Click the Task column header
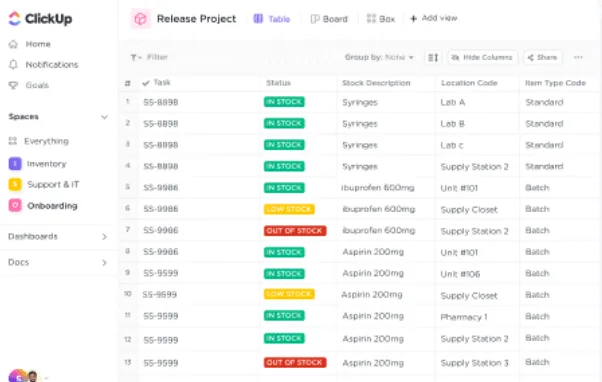The width and height of the screenshot is (602, 382). pyautogui.click(x=162, y=83)
